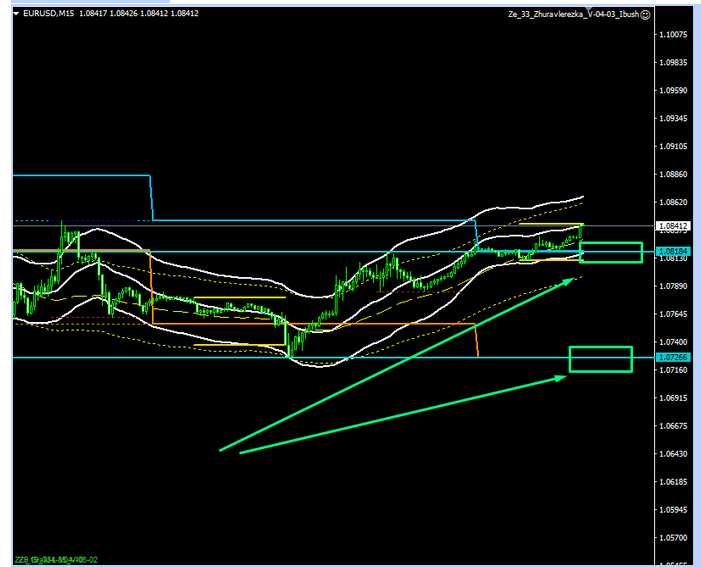The height and width of the screenshot is (567, 701).
Task: Click the 1.10075 label on price axis
Action: tap(673, 34)
